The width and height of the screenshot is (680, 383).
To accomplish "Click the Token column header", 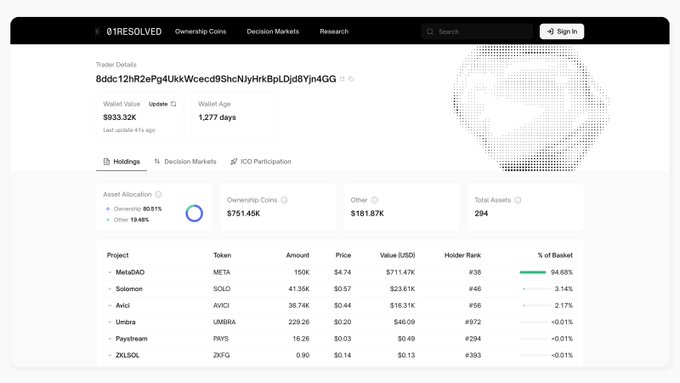I will tap(222, 255).
